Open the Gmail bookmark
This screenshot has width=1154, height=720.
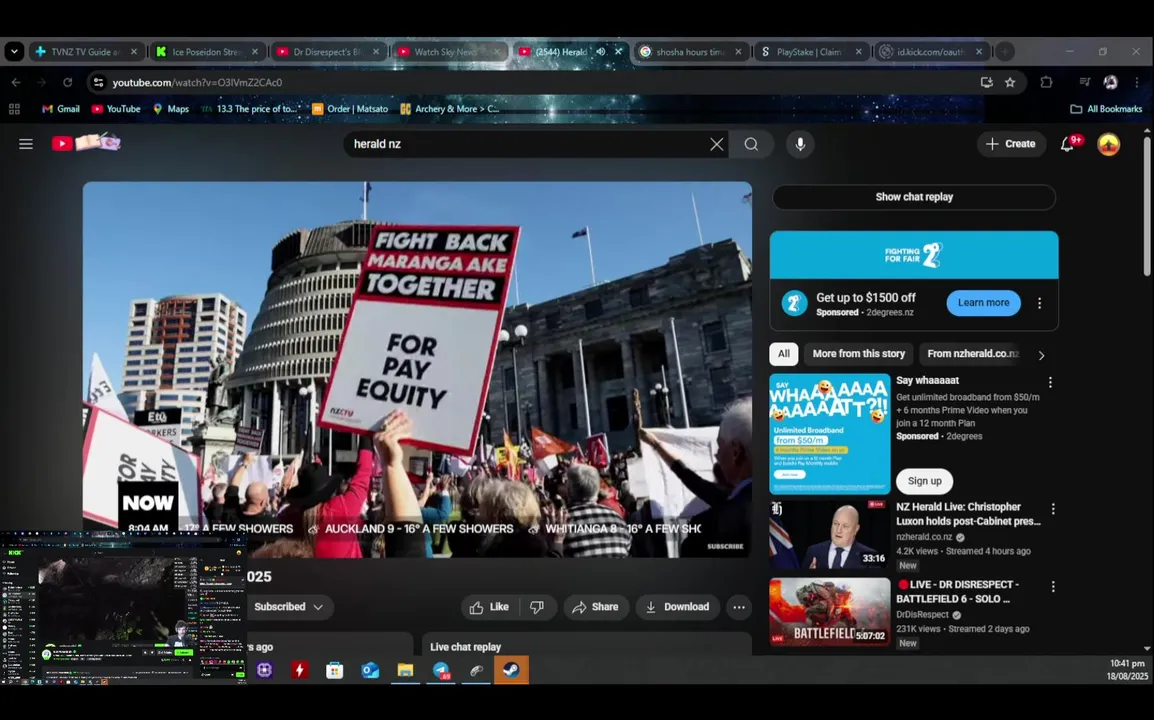pos(60,109)
